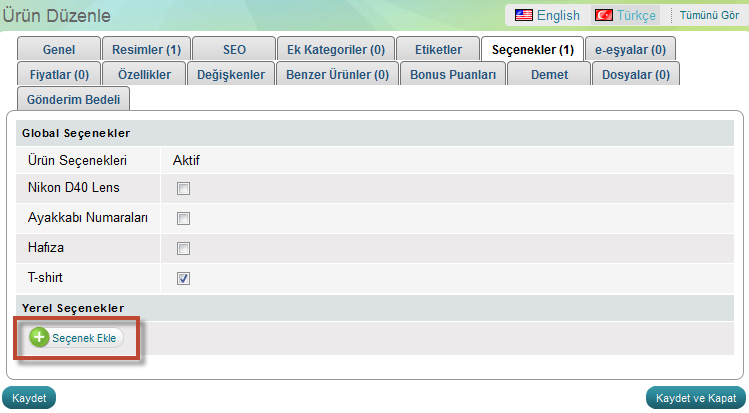Select the Ek Kategoriler (0) tab
749x413 pixels.
click(x=335, y=49)
